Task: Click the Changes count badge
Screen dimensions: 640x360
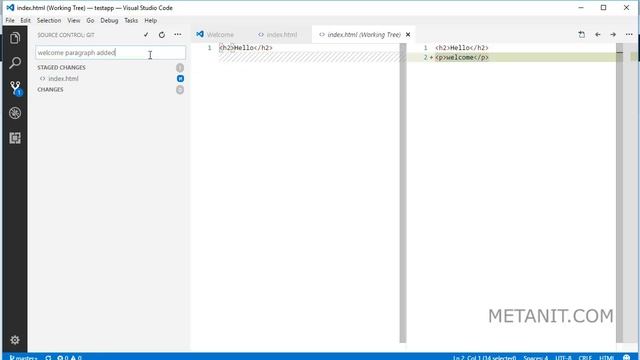Action: pyautogui.click(x=180, y=89)
